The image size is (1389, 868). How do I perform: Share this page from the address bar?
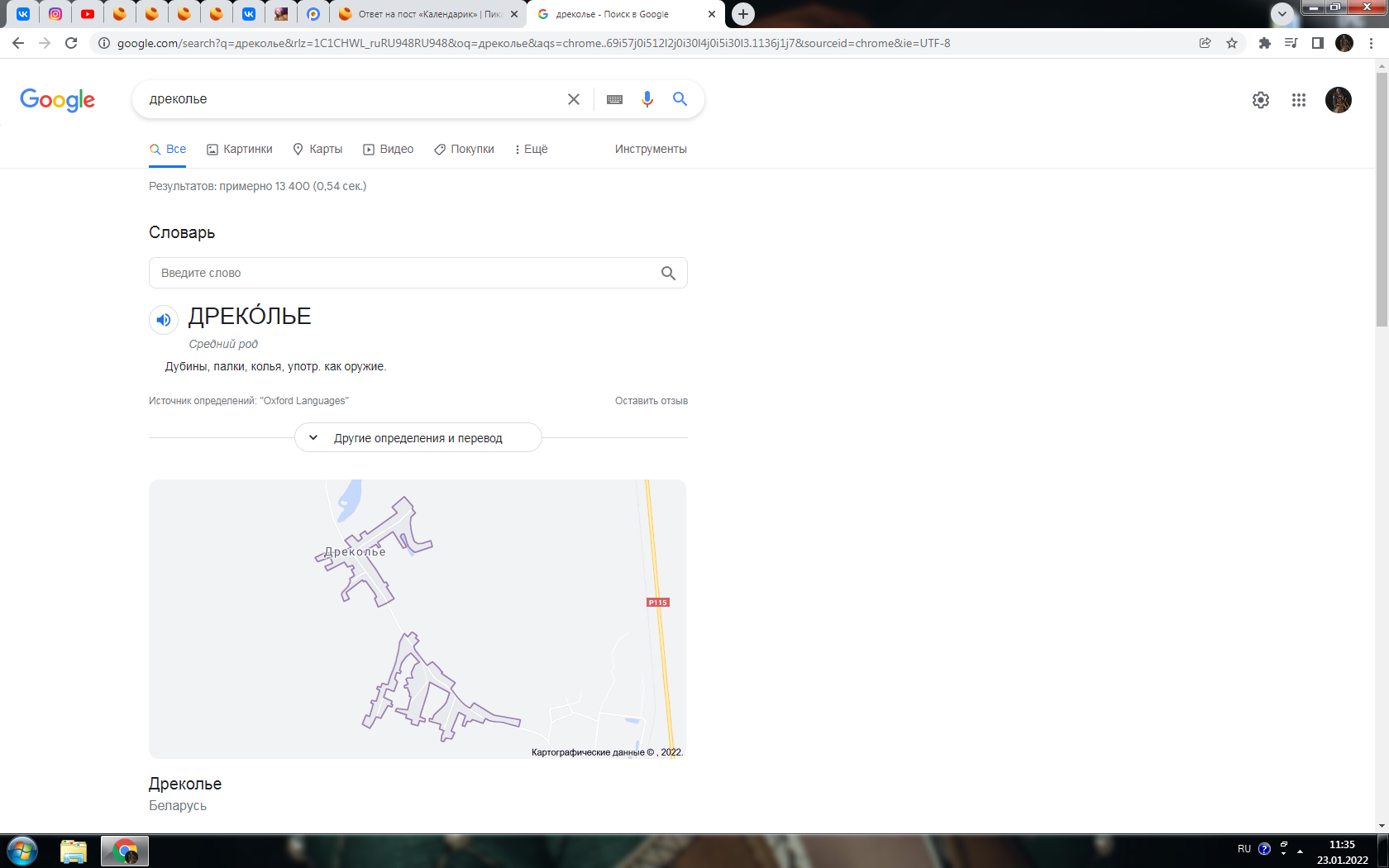pos(1205,43)
